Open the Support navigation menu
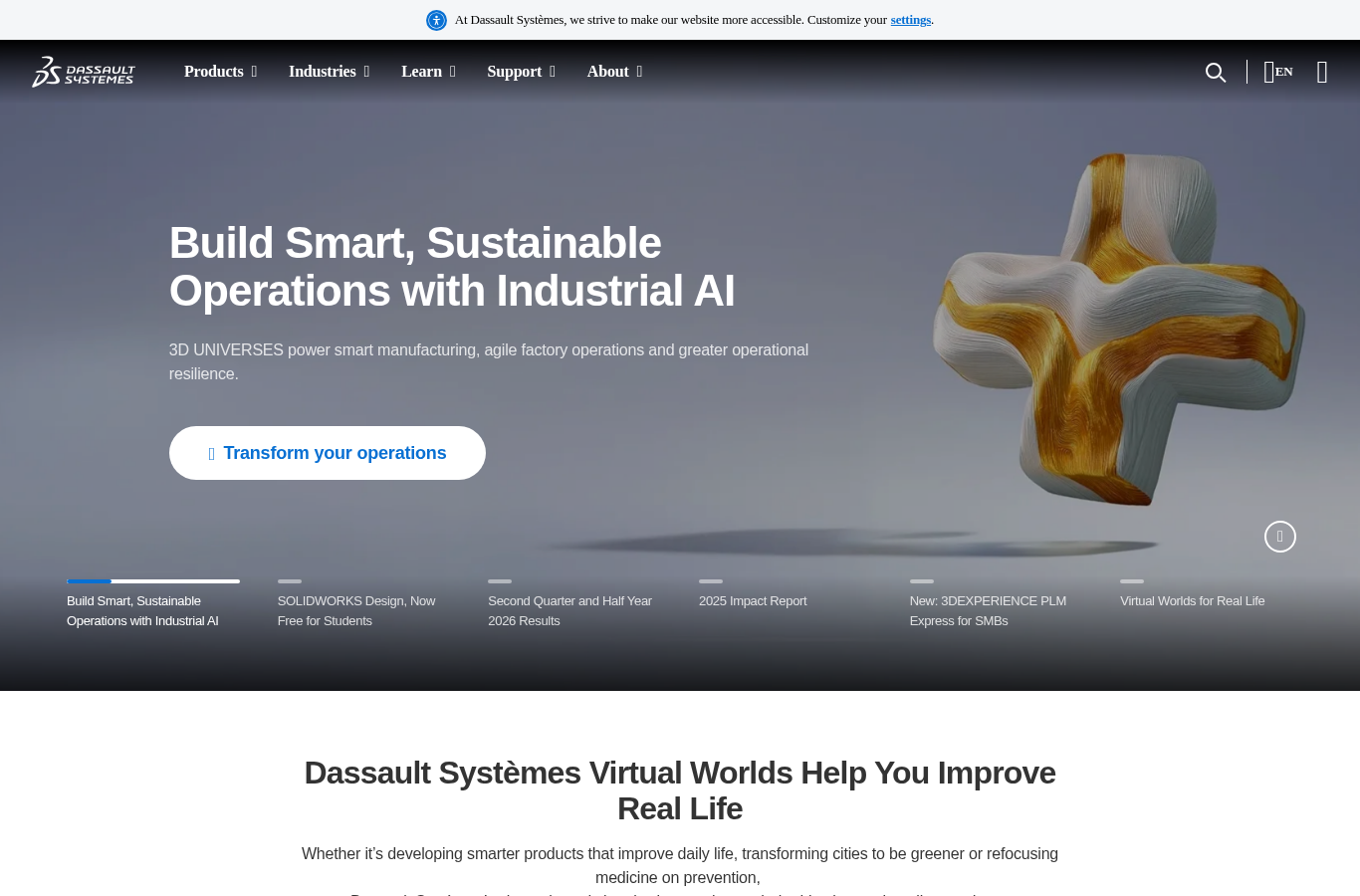1360x896 pixels. pos(521,72)
